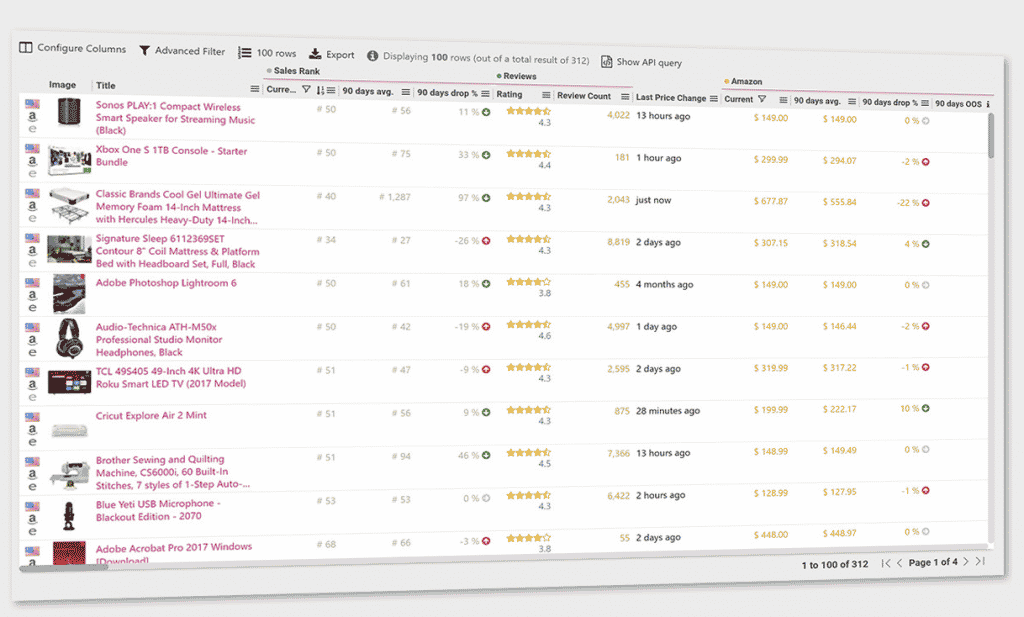Click the Amazon column group header

click(x=743, y=82)
